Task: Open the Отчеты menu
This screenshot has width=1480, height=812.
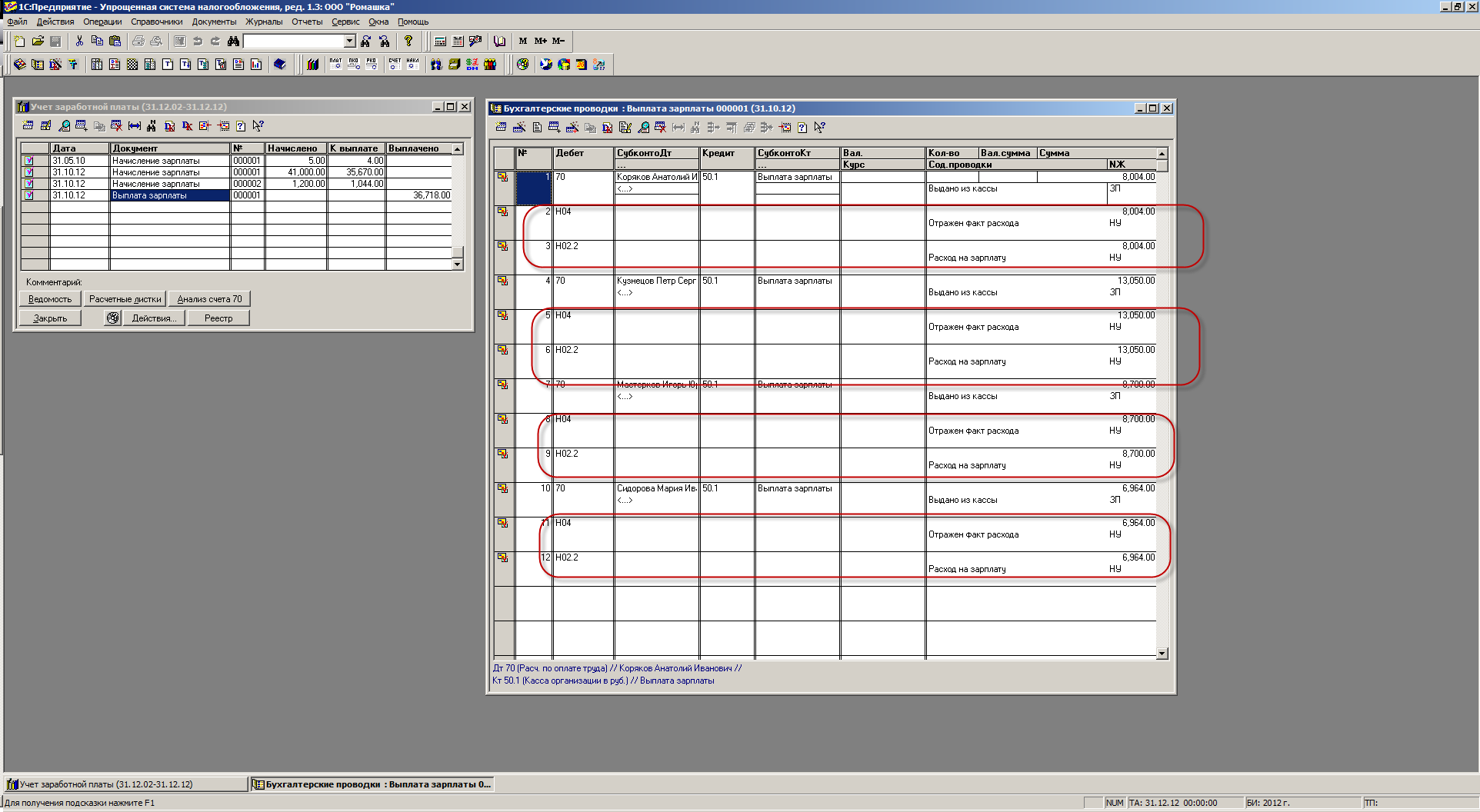Action: [307, 22]
